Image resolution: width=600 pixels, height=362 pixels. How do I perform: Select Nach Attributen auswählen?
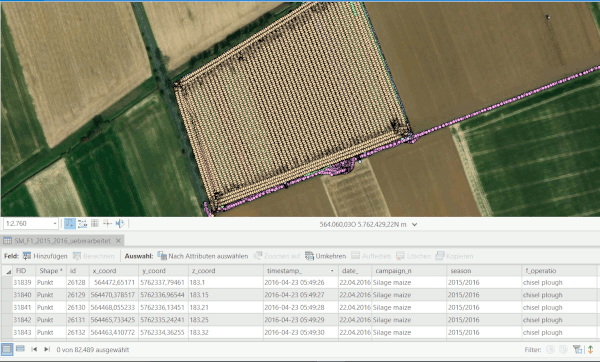(x=203, y=256)
